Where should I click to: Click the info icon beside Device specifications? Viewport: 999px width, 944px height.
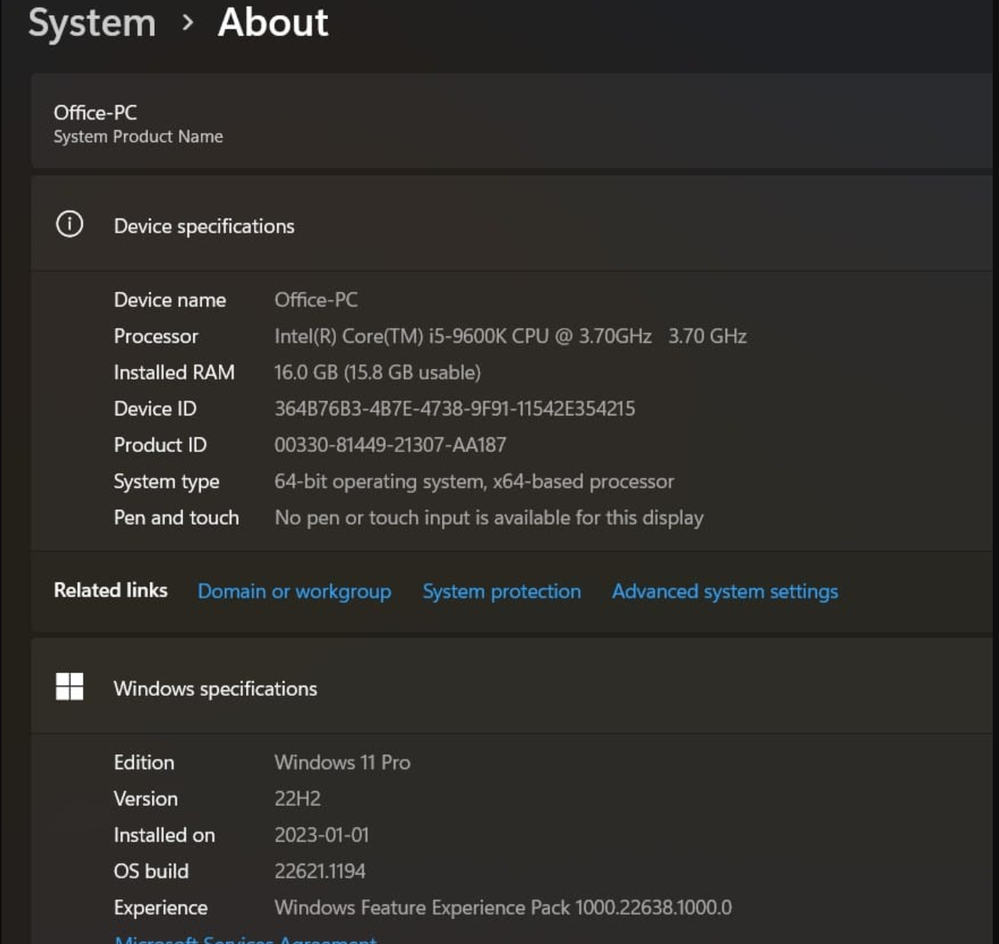(x=69, y=225)
